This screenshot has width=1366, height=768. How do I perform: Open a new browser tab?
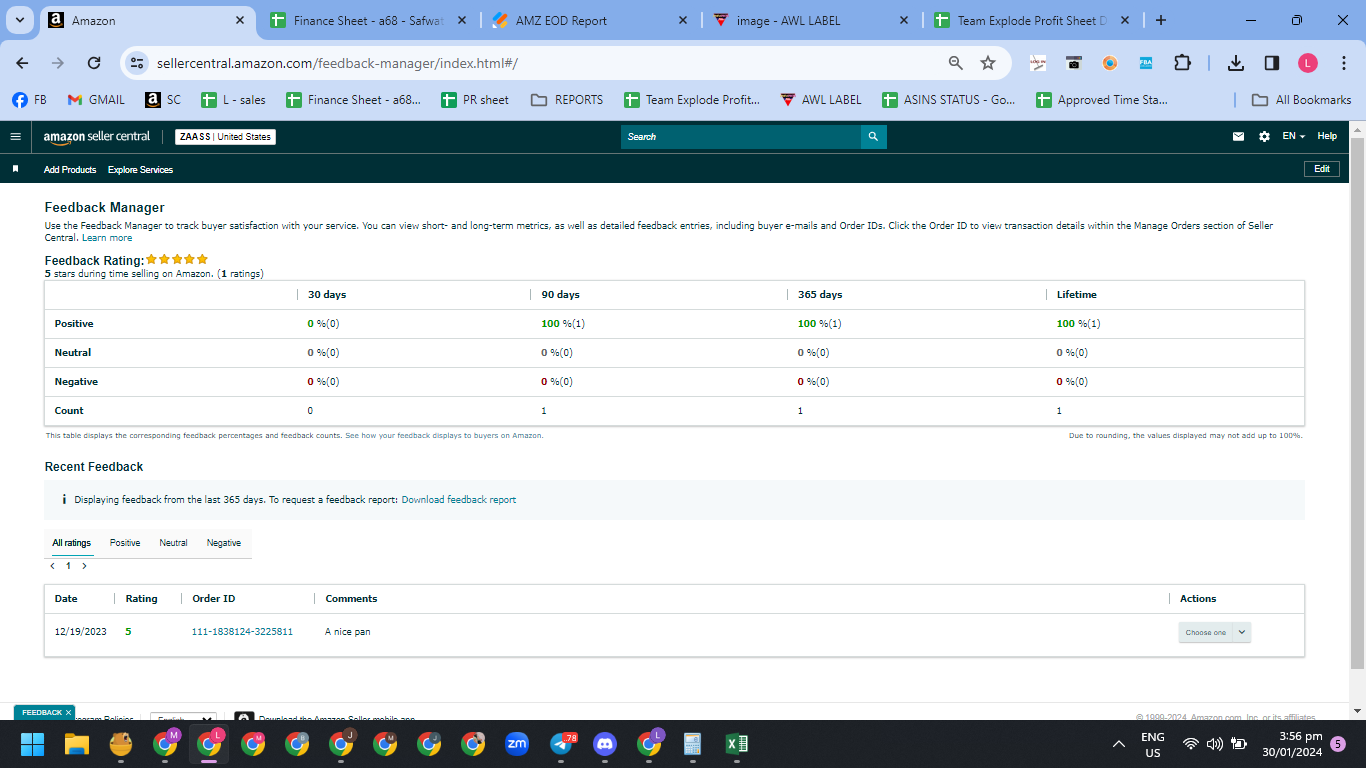tap(1160, 20)
